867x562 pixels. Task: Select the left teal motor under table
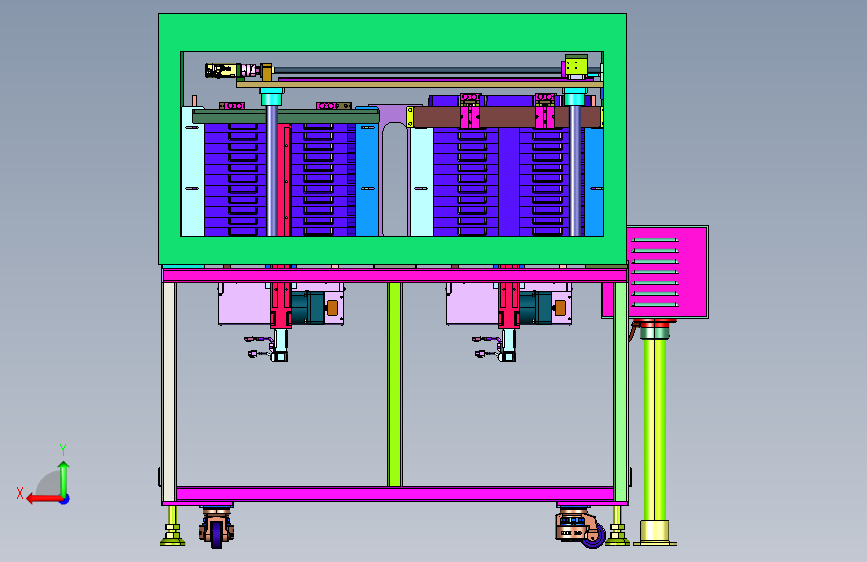[x=308, y=308]
